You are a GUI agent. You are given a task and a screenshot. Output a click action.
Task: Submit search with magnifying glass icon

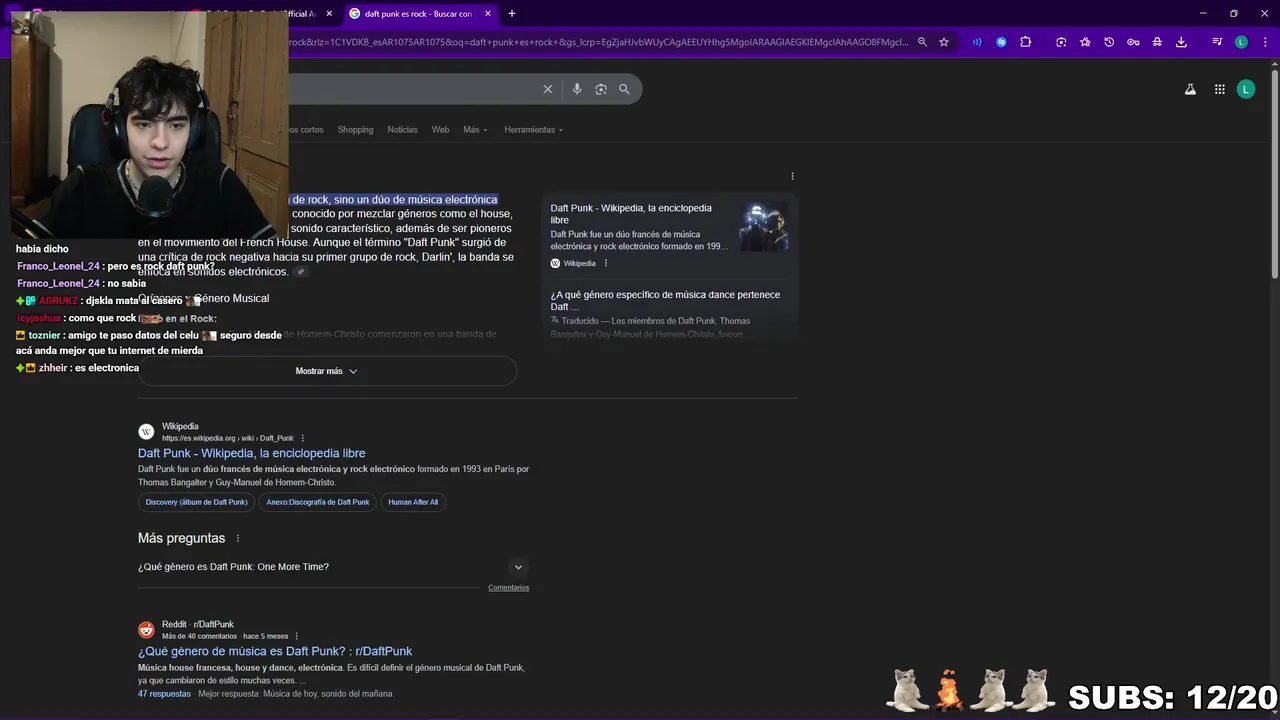(x=624, y=89)
